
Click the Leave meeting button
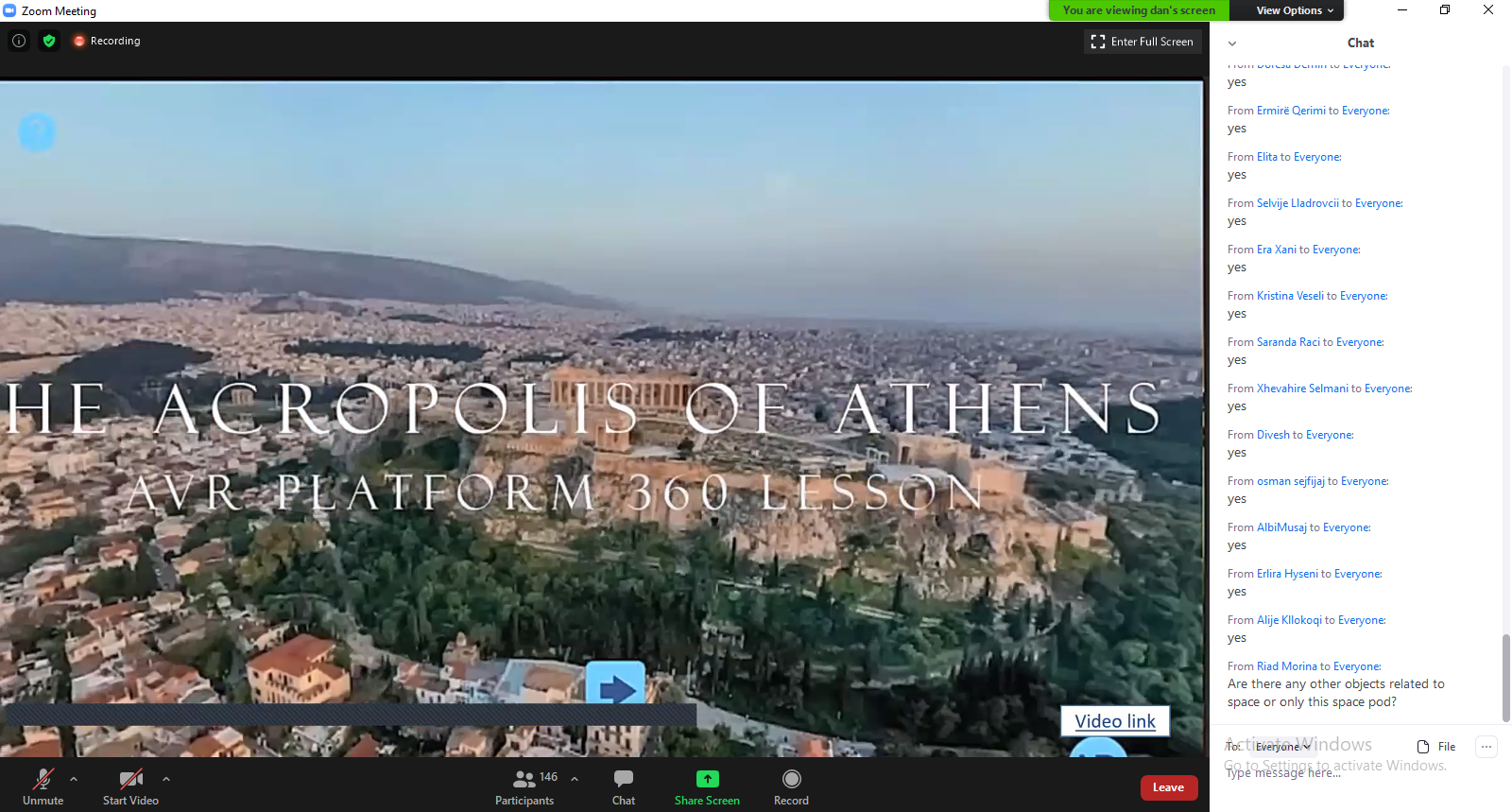tap(1168, 787)
